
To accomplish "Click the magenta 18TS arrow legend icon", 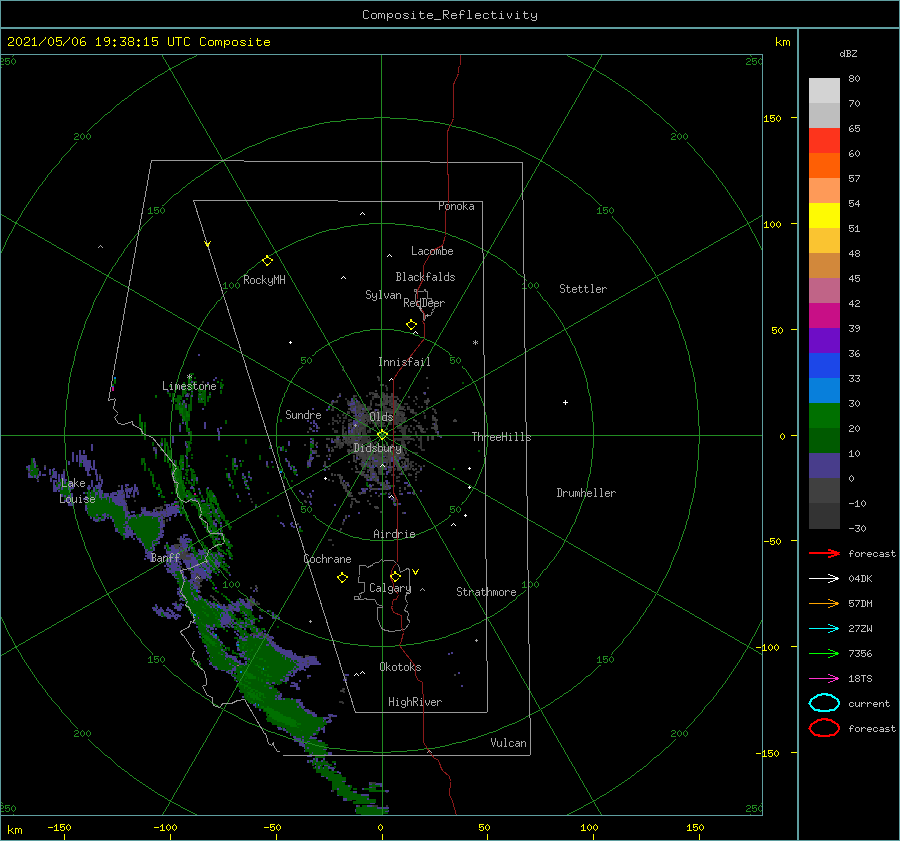I will tap(824, 679).
